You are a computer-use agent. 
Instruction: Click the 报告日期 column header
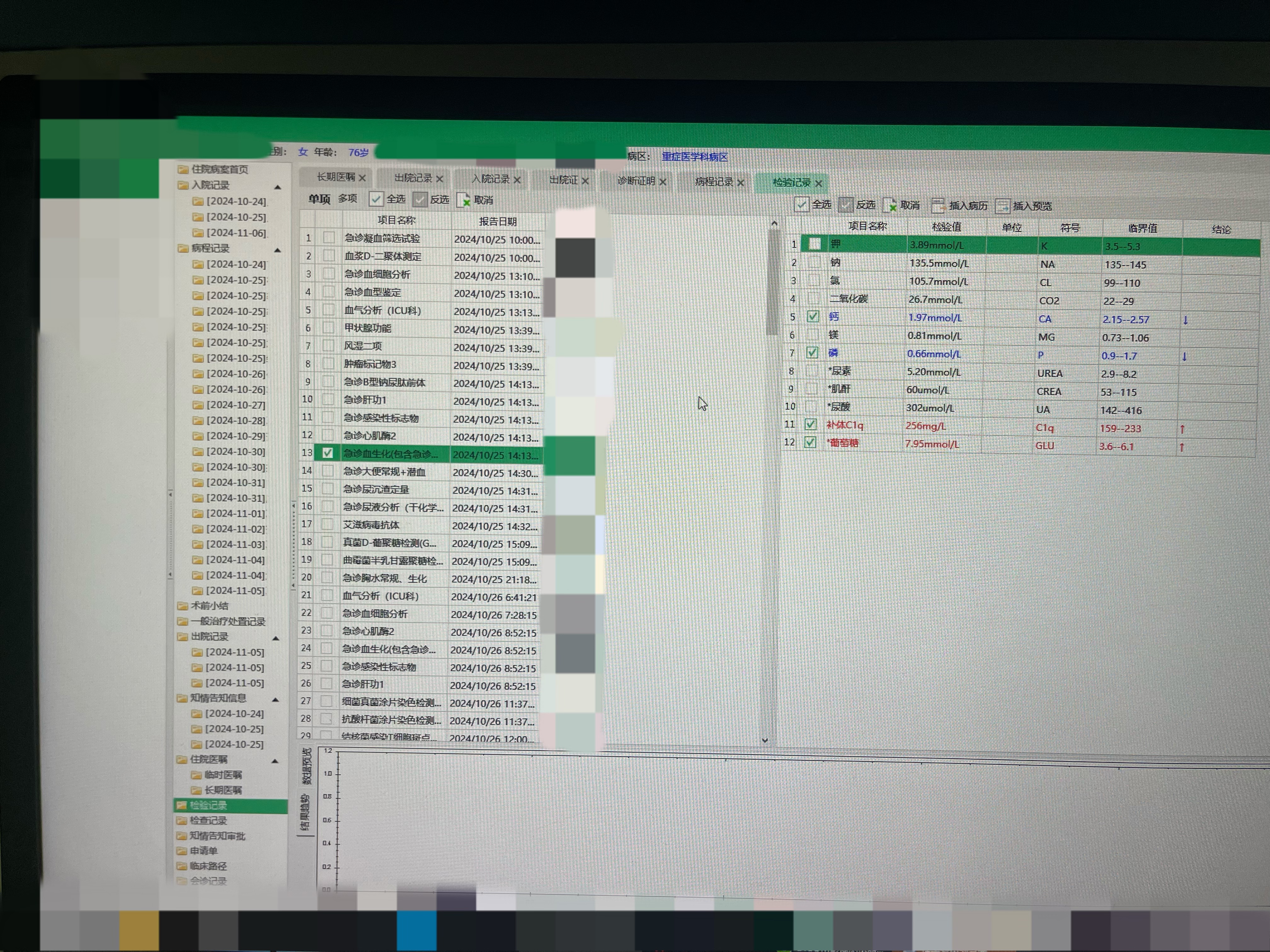pyautogui.click(x=497, y=222)
